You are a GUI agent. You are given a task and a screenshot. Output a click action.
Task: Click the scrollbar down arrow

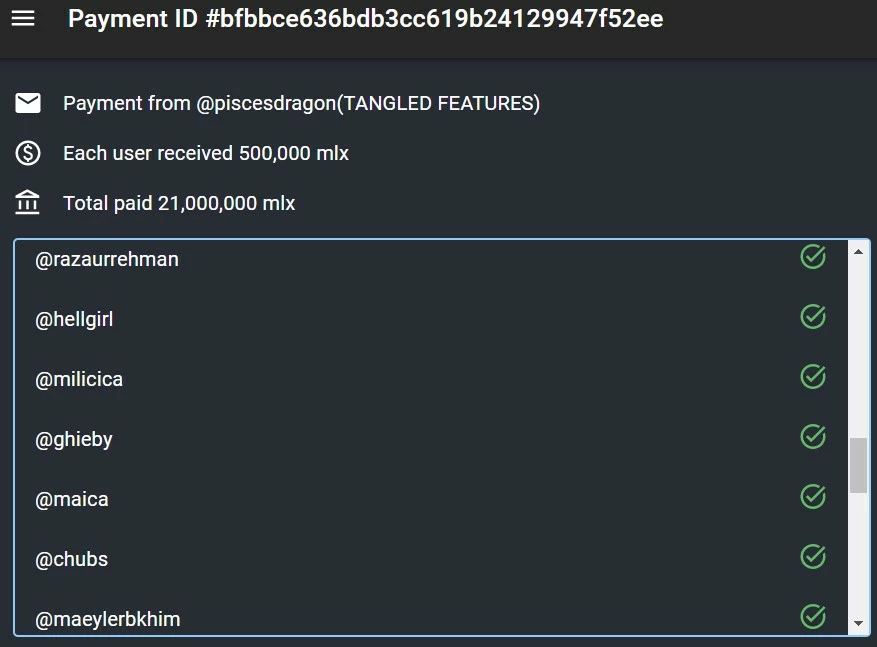858,623
